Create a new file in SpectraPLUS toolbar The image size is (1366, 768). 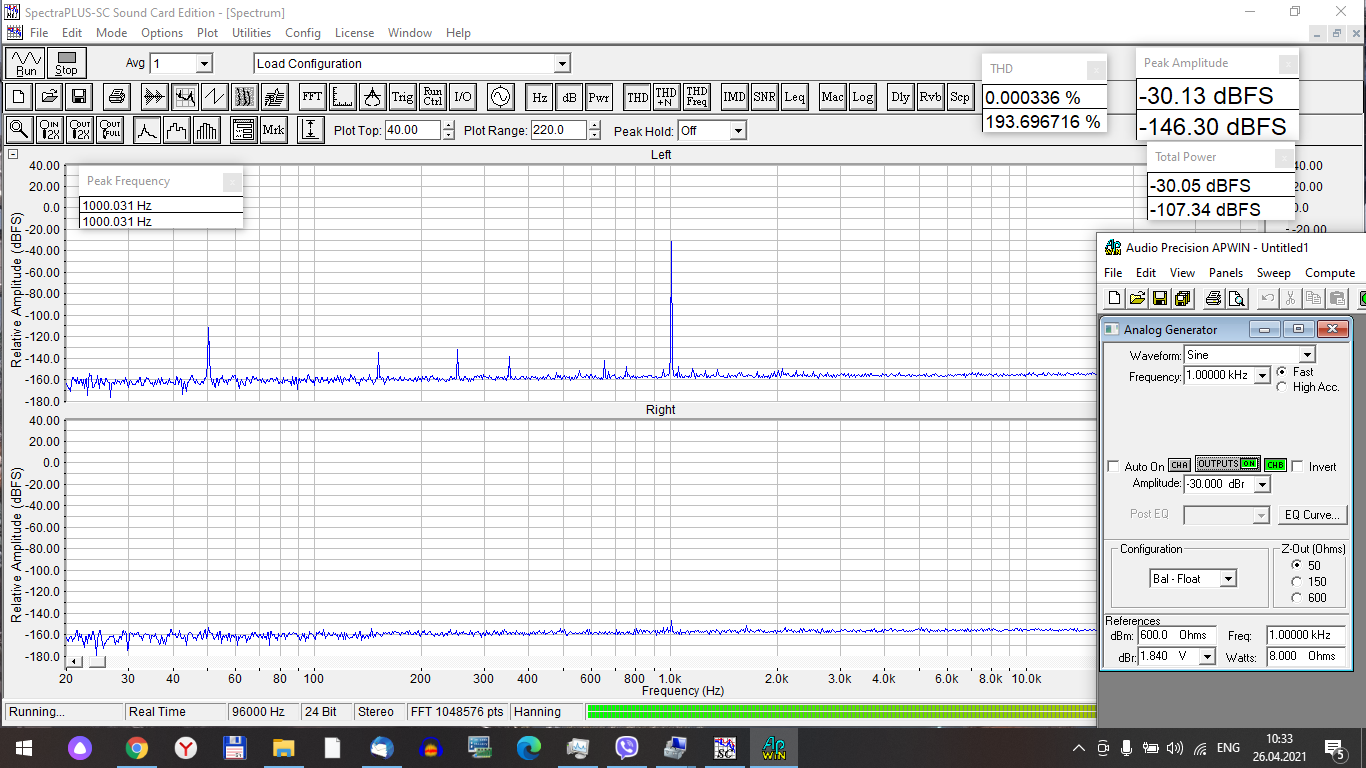pyautogui.click(x=18, y=97)
